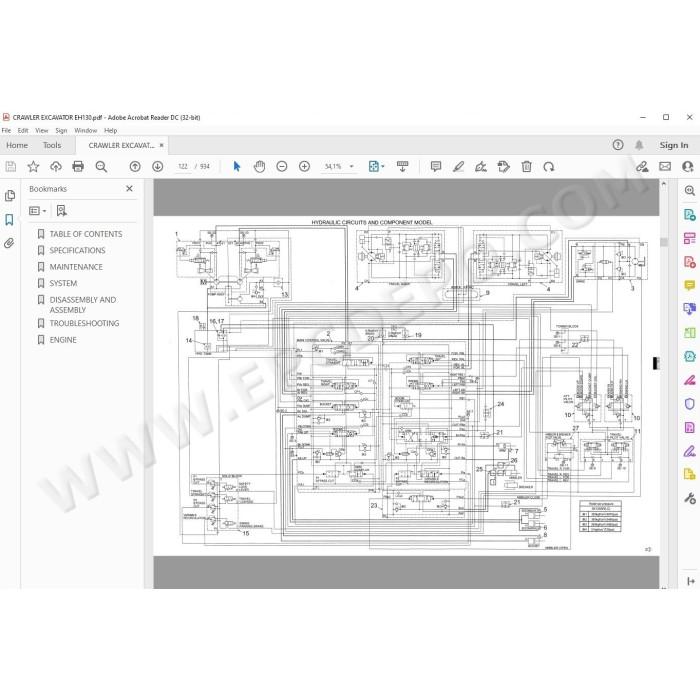Click the Save file icon
This screenshot has width=700, height=700.
click(11, 167)
